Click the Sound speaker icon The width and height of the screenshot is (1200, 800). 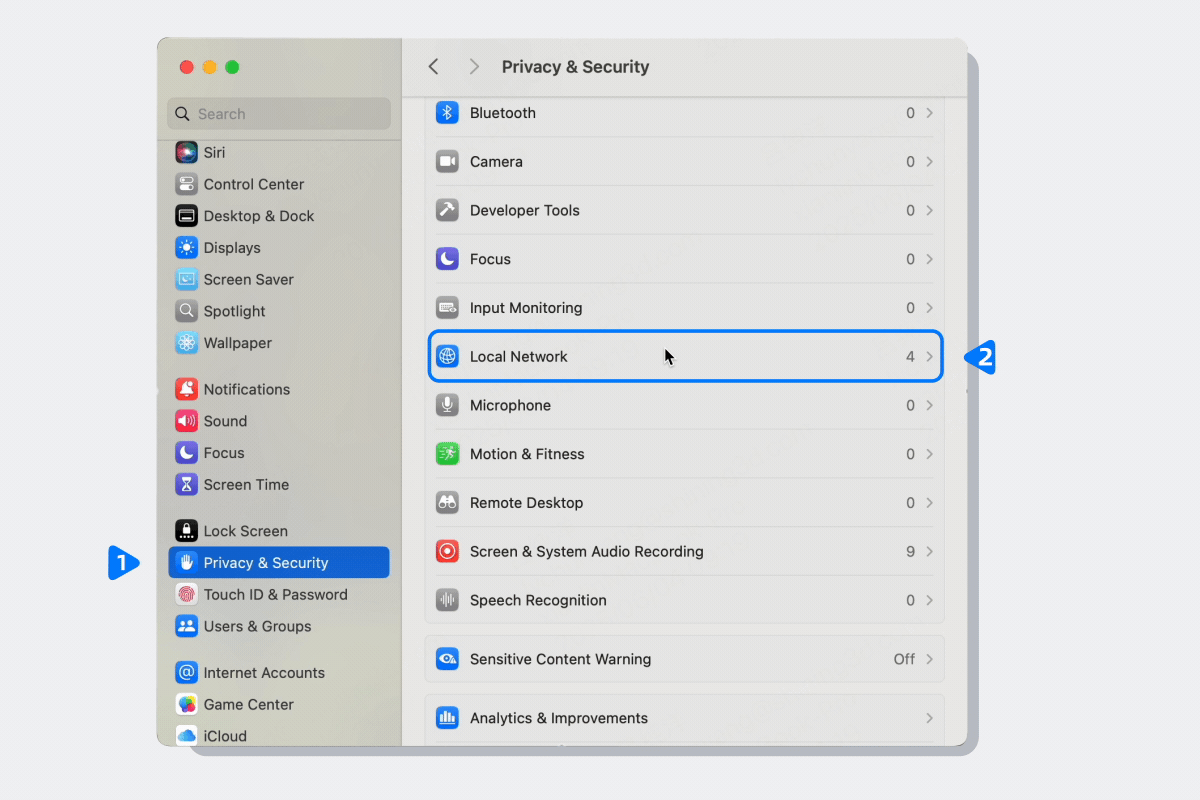pyautogui.click(x=186, y=421)
